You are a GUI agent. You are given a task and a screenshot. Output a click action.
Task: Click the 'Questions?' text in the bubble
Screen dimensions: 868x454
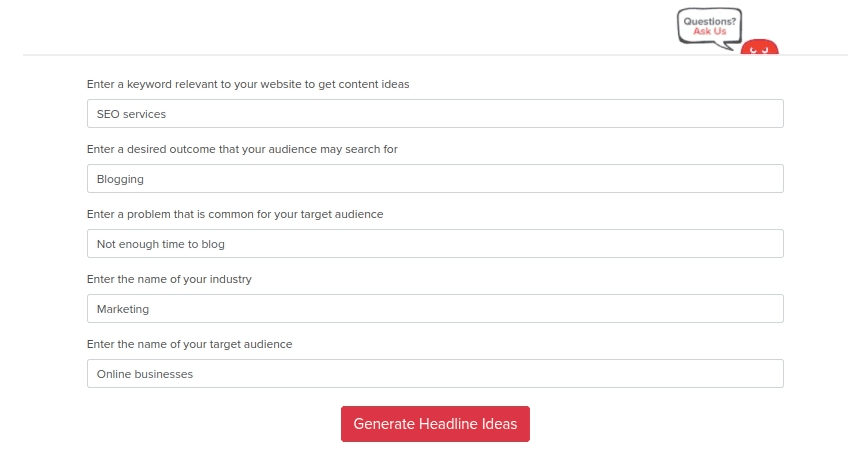coord(710,20)
